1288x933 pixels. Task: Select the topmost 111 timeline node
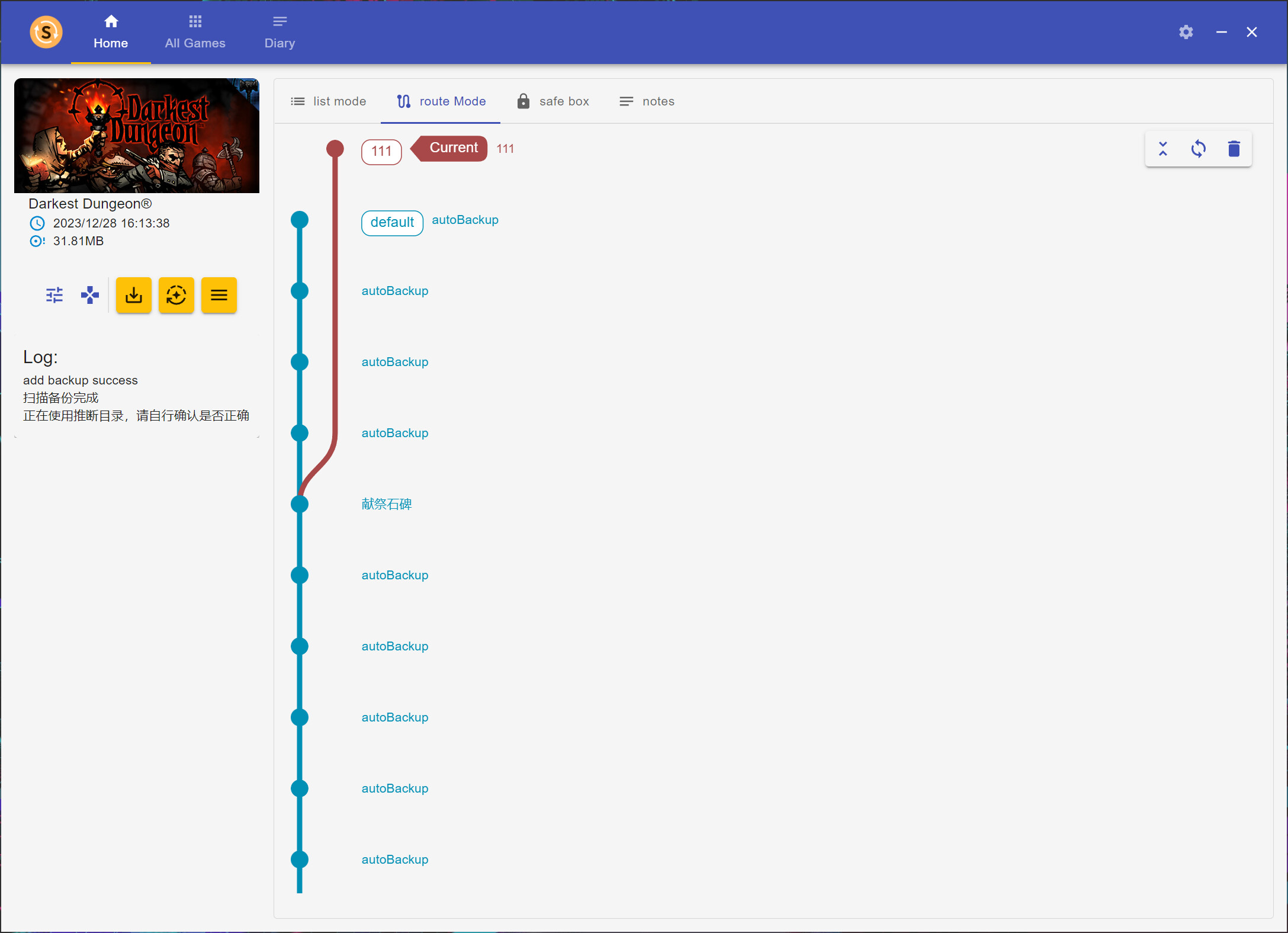(335, 149)
